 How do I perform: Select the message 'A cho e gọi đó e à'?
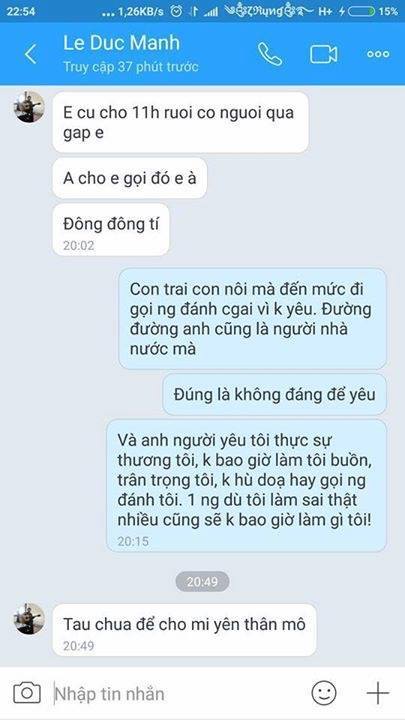129,178
